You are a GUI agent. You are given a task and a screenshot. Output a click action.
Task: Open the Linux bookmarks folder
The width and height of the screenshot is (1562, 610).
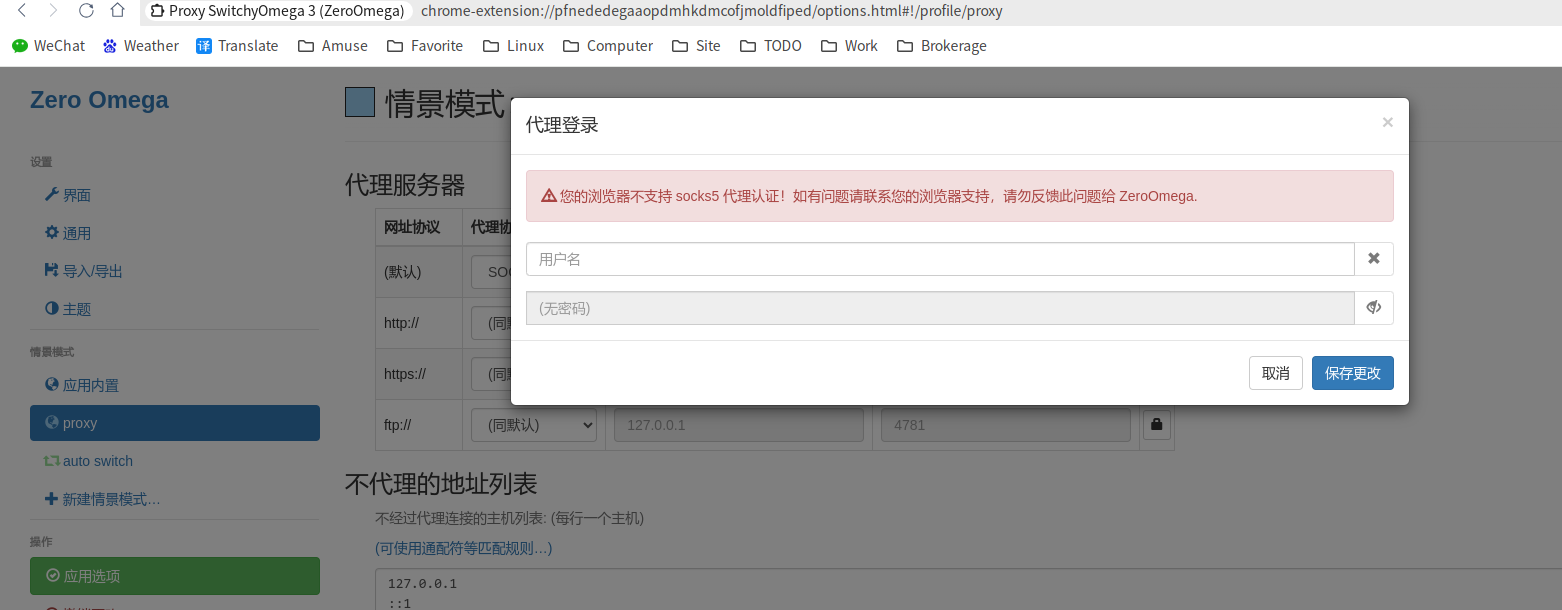tap(513, 46)
